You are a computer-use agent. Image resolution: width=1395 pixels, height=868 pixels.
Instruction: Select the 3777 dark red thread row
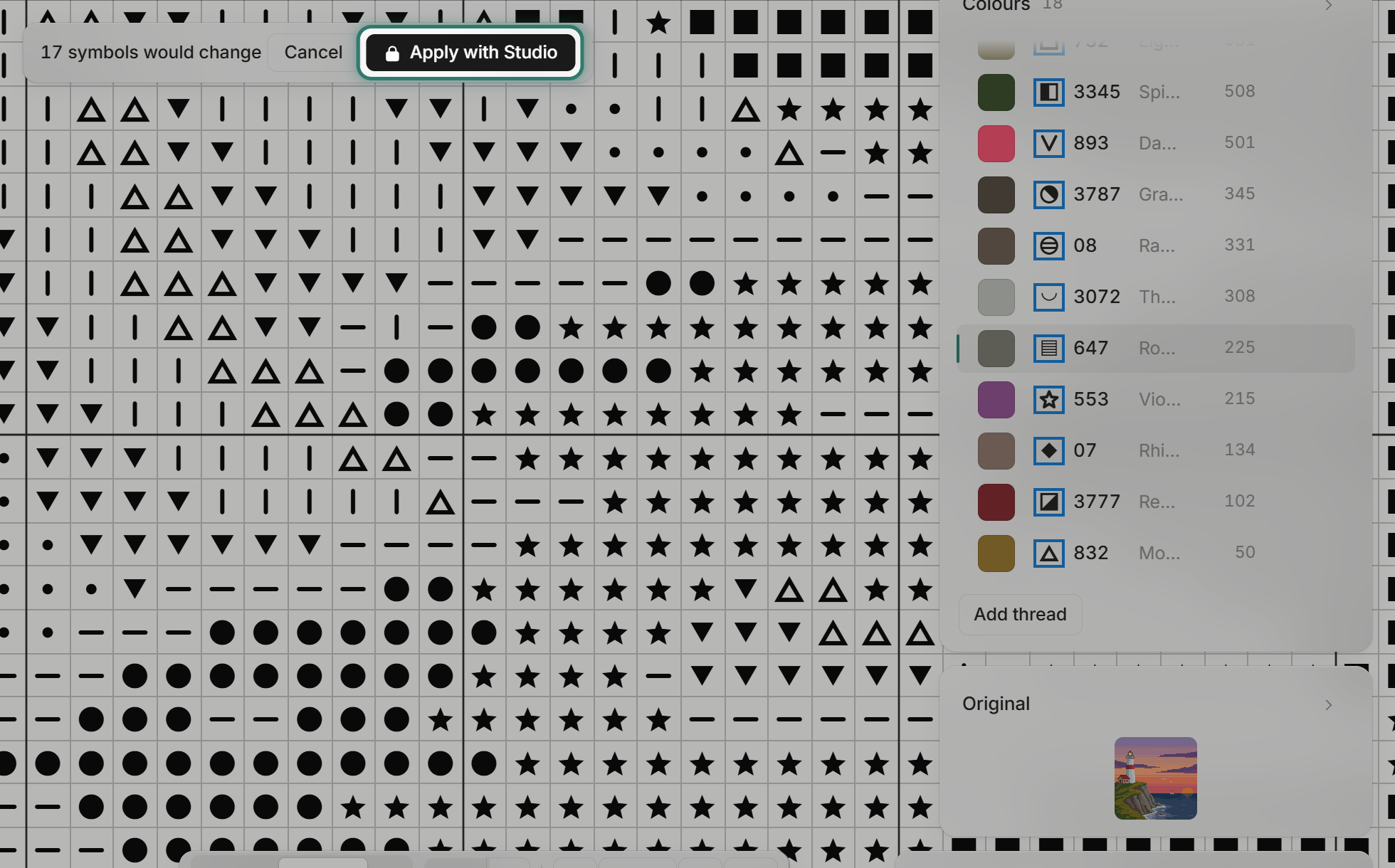tap(1156, 502)
